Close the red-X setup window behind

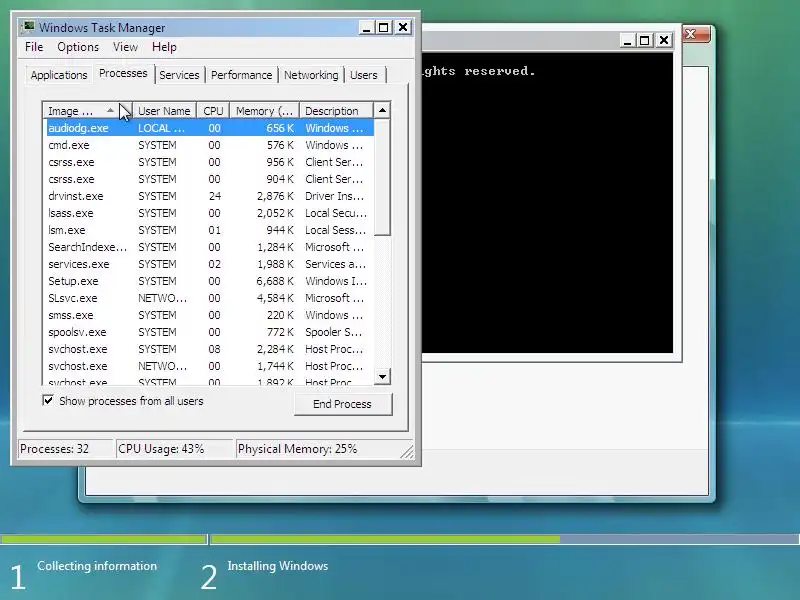click(x=696, y=34)
